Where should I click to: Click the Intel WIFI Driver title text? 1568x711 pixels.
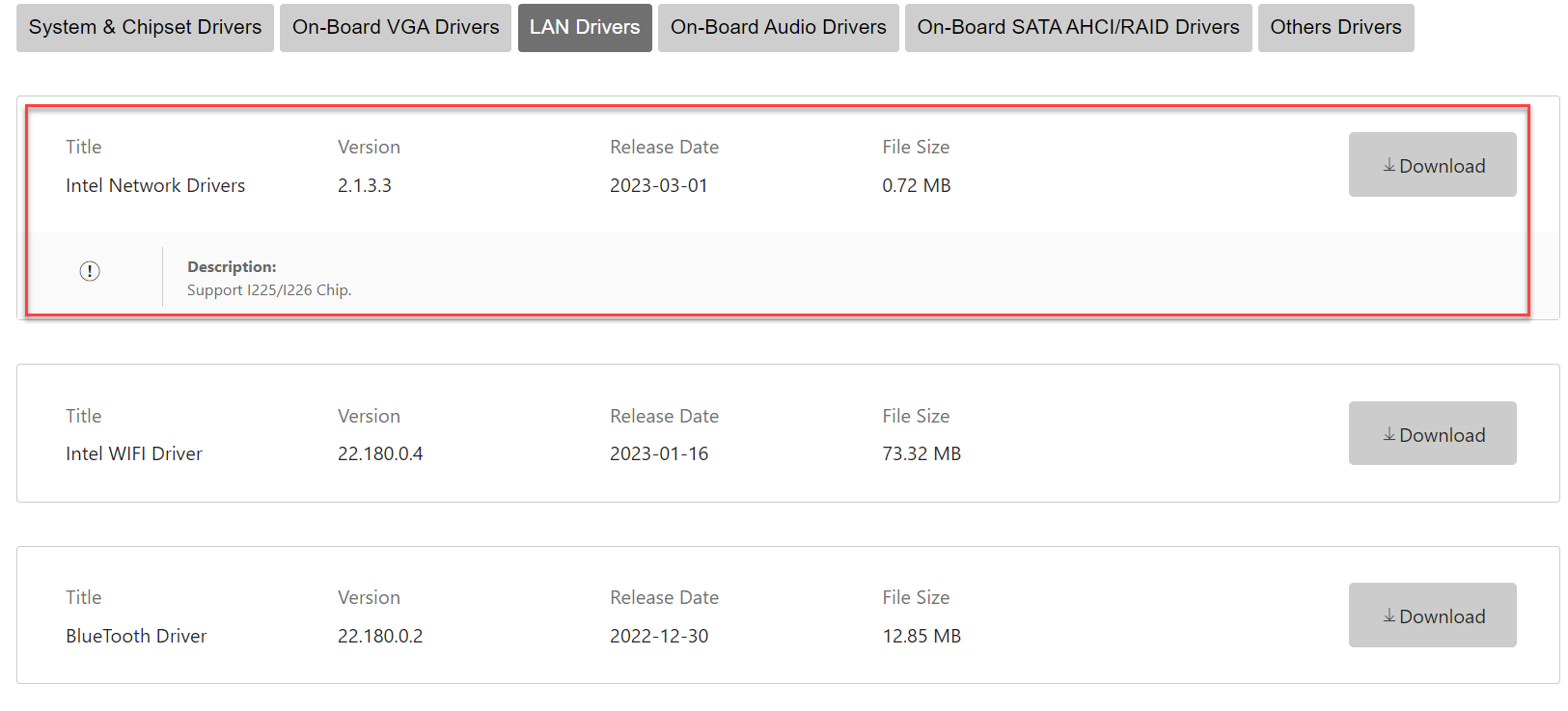[134, 453]
